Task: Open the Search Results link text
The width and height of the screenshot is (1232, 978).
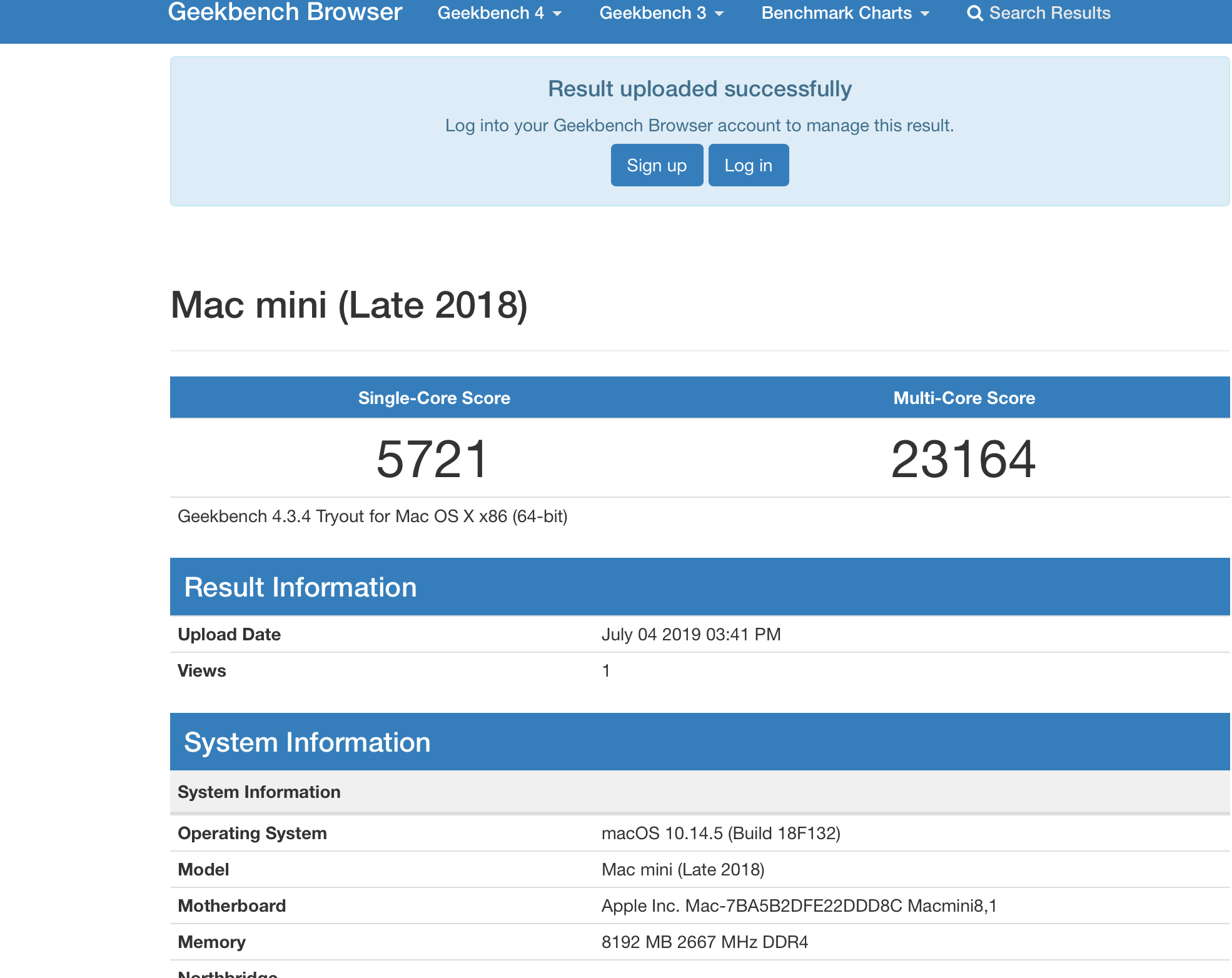Action: (1050, 13)
